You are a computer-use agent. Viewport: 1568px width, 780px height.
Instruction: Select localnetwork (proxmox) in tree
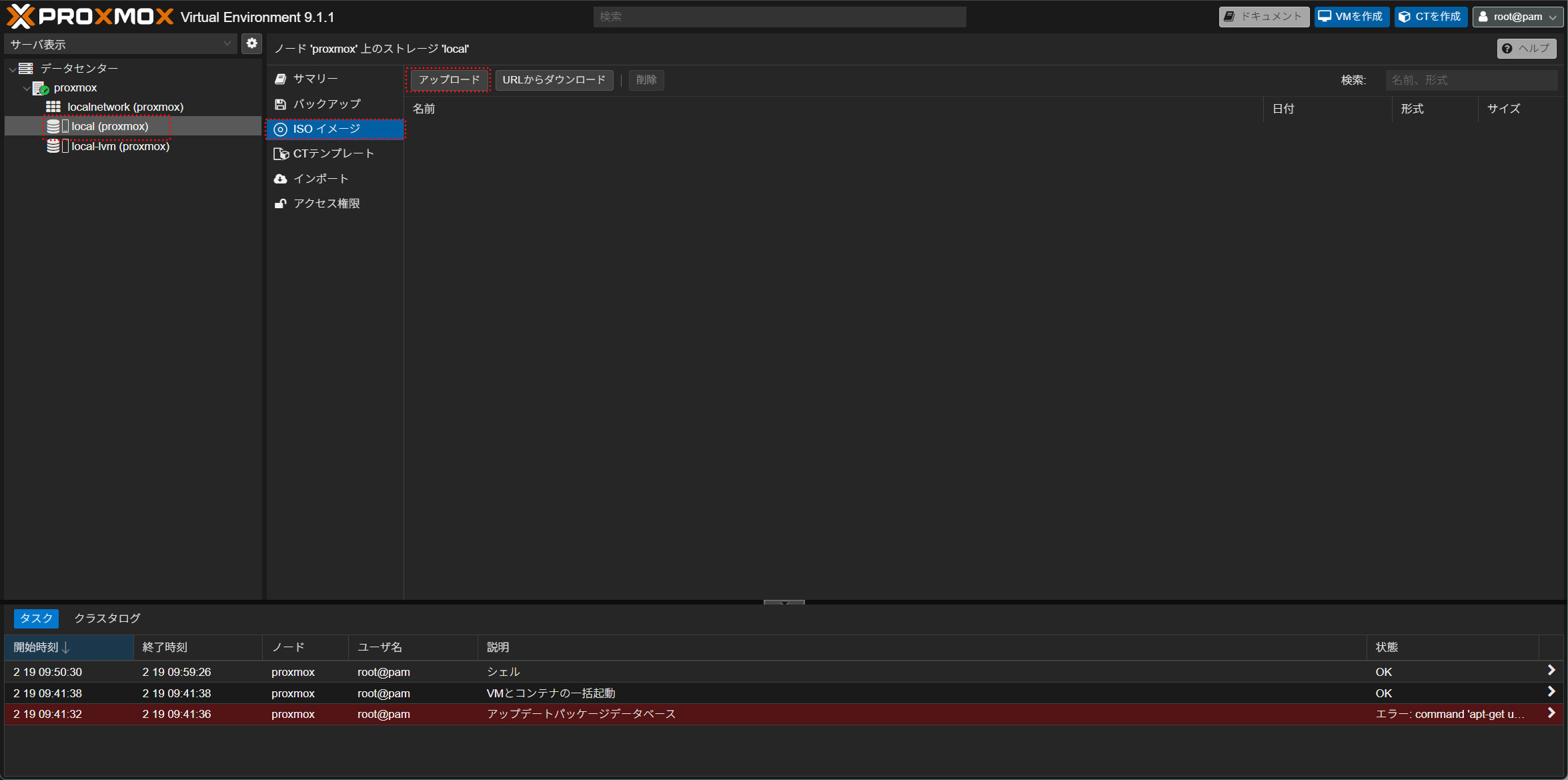coord(125,107)
